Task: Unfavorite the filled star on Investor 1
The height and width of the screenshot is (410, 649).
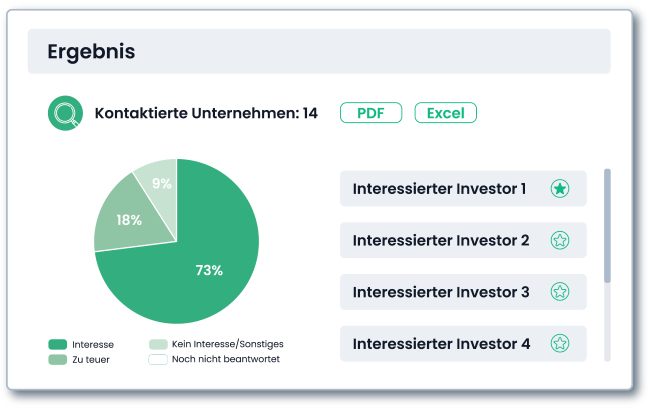Action: click(560, 189)
